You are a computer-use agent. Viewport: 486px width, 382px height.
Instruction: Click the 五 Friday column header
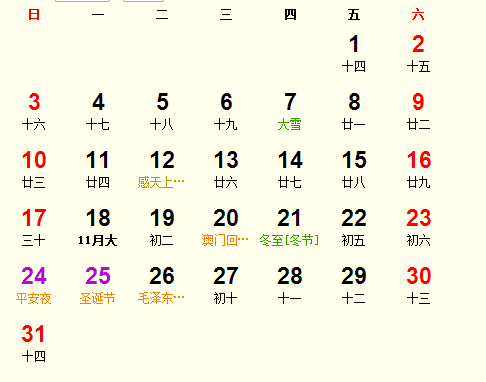click(354, 15)
